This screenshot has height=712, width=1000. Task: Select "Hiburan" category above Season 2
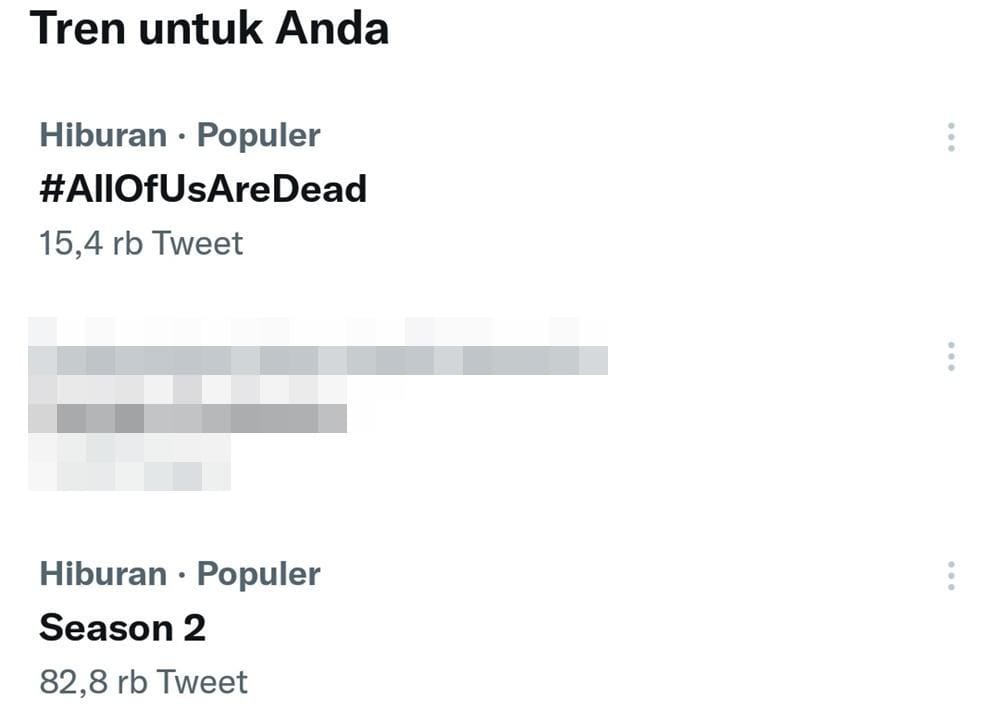pos(103,574)
